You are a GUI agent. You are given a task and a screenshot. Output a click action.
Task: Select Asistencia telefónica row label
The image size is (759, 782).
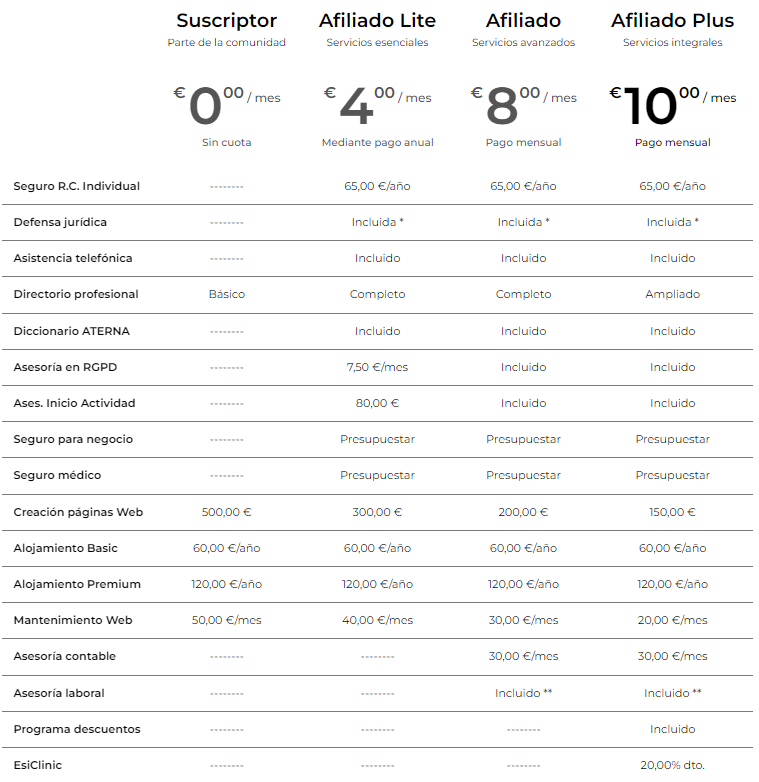click(x=73, y=258)
